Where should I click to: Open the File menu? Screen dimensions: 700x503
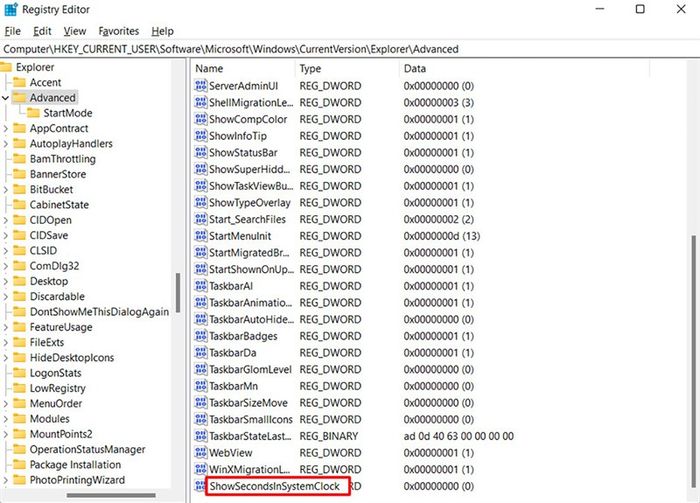pyautogui.click(x=12, y=31)
